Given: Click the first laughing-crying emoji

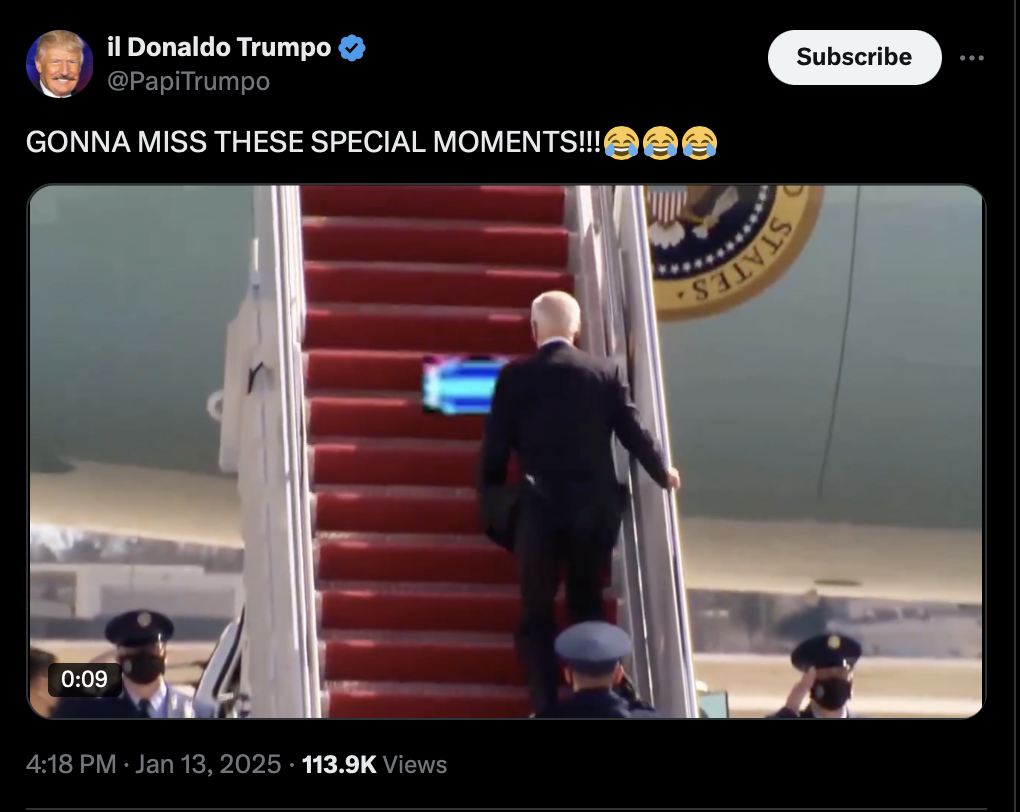Looking at the screenshot, I should (x=621, y=142).
